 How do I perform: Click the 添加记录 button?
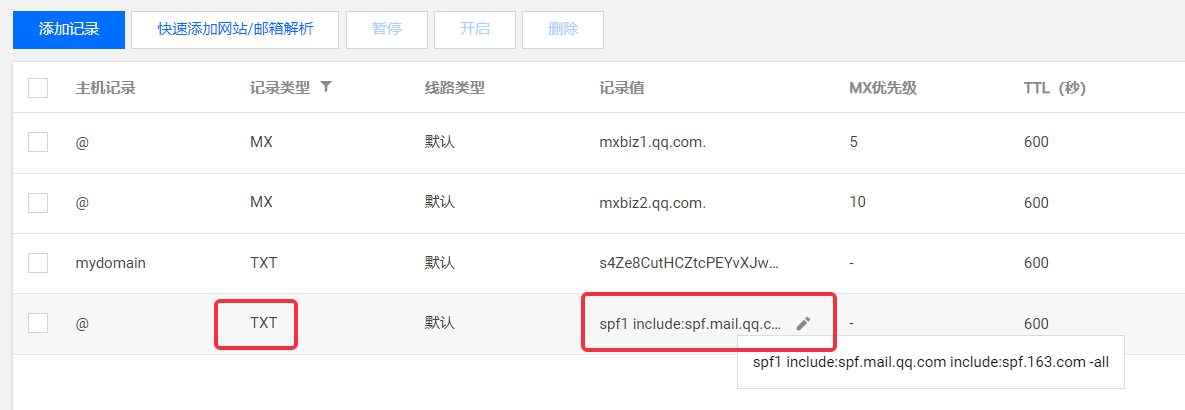(x=69, y=29)
